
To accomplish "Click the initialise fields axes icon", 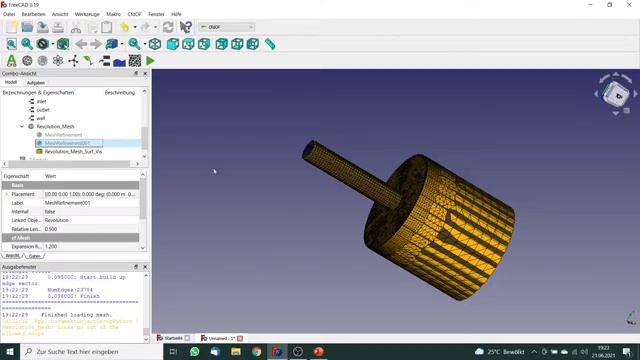I will [73, 61].
